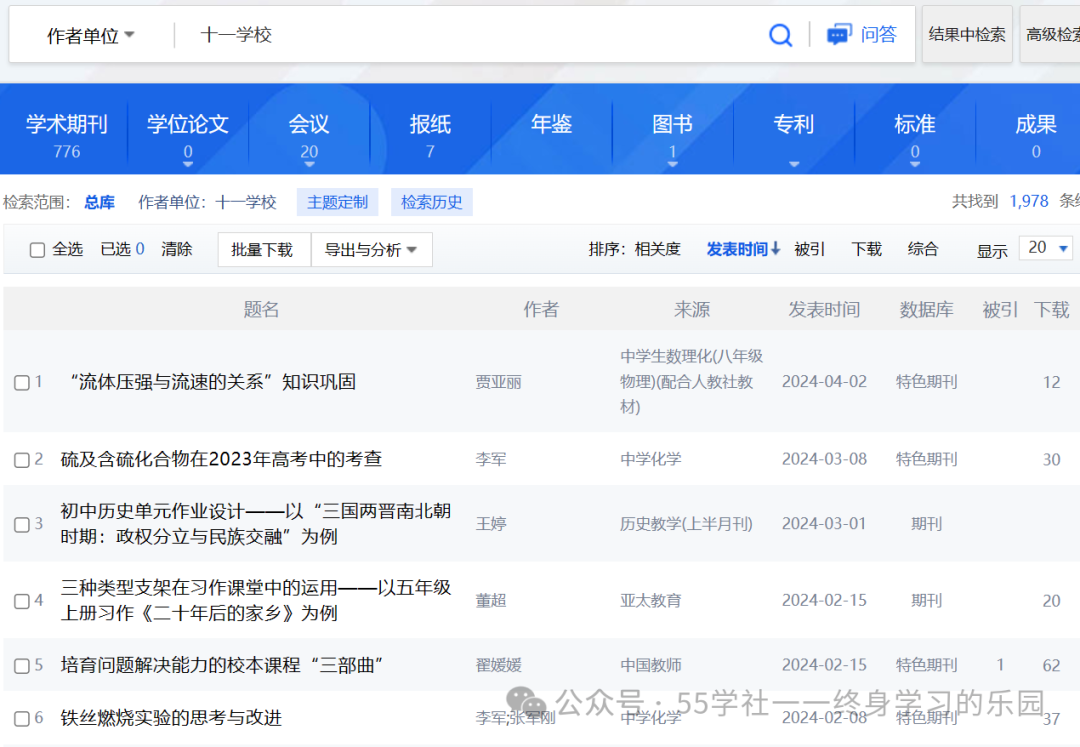Click the download count 62
The height and width of the screenshot is (747, 1080).
coord(1051,665)
